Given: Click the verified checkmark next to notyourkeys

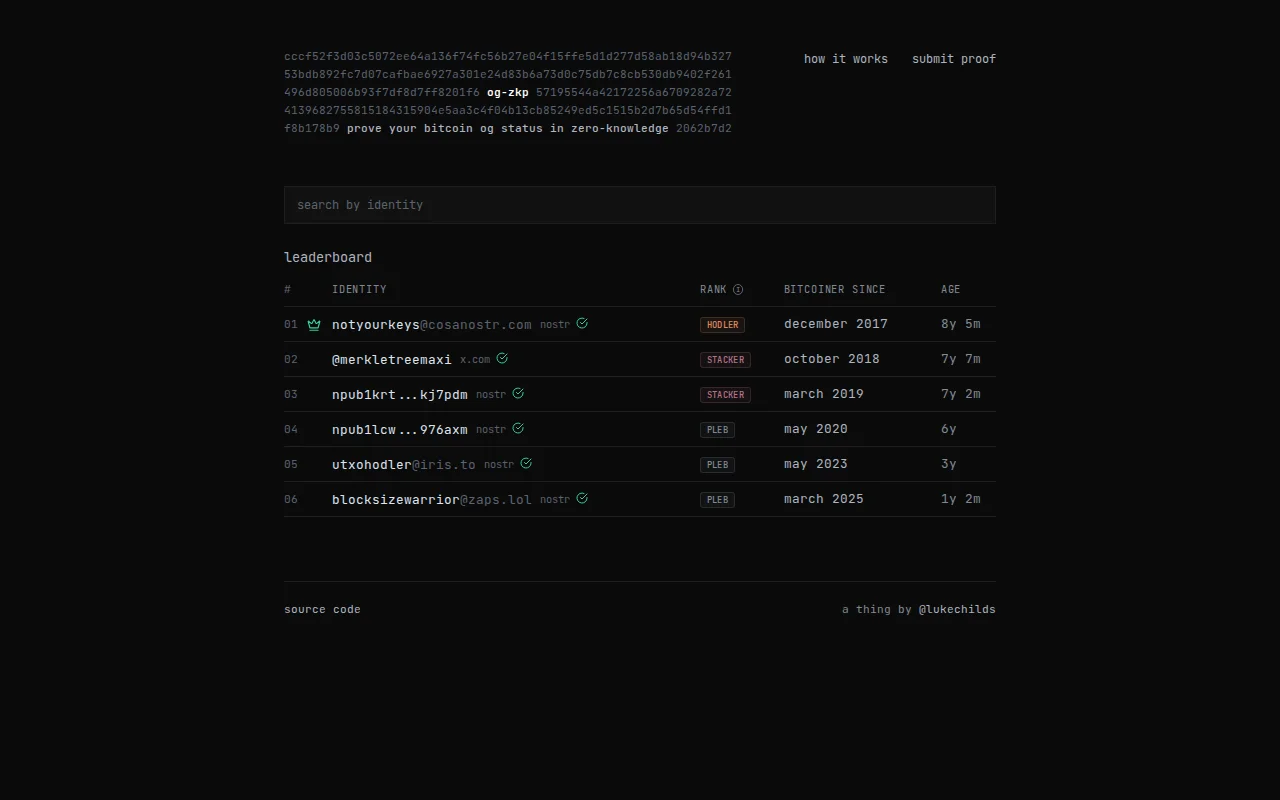Looking at the screenshot, I should (582, 323).
